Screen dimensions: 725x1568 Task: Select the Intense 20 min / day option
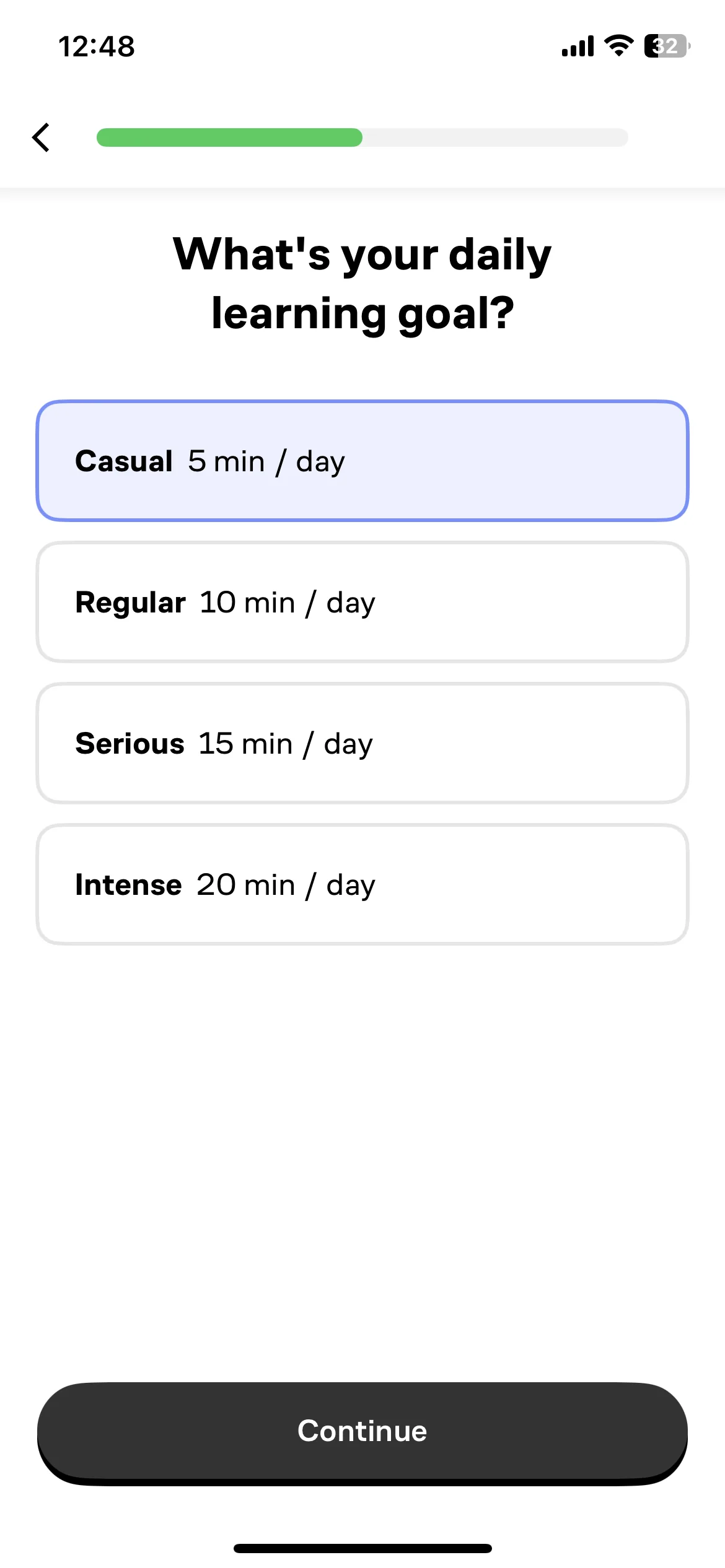pyautogui.click(x=362, y=884)
